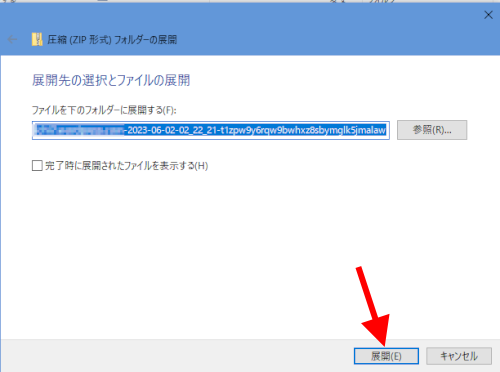Click the label ファイルを下のフォルダーに展開する(F):
The height and width of the screenshot is (372, 500).
click(x=104, y=110)
